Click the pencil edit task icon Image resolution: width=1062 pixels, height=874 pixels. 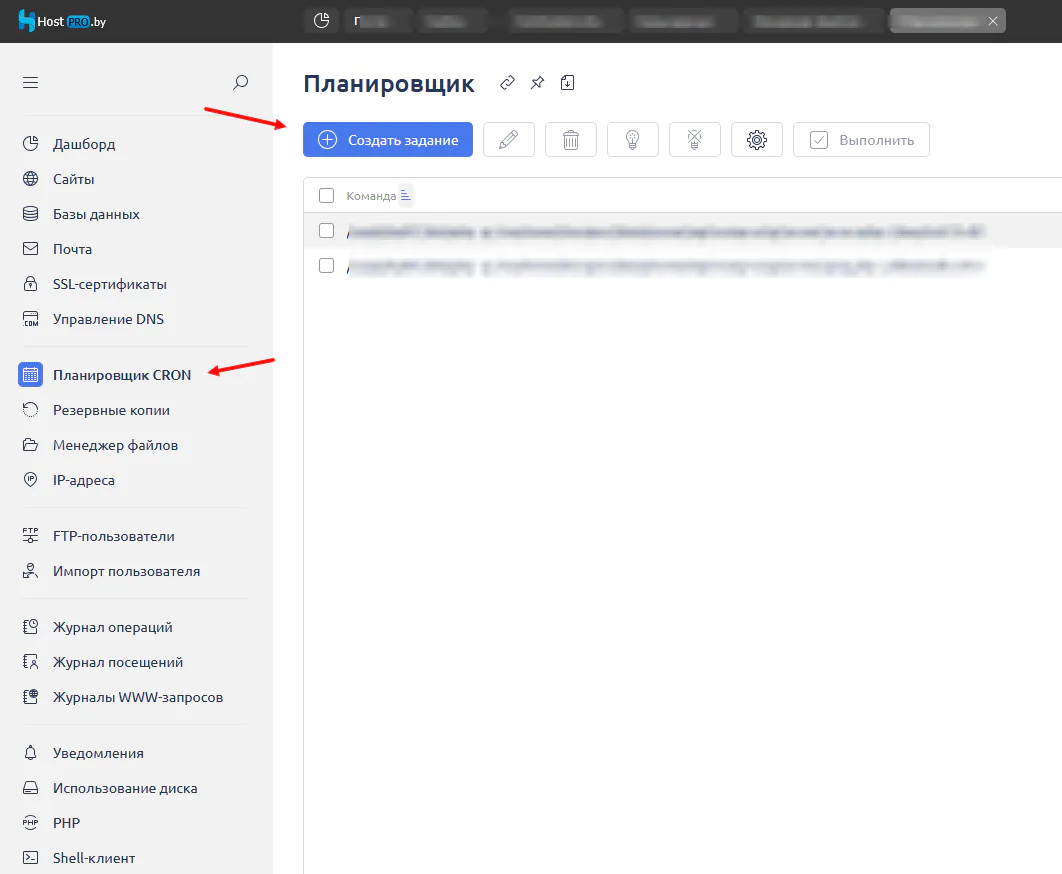508,140
